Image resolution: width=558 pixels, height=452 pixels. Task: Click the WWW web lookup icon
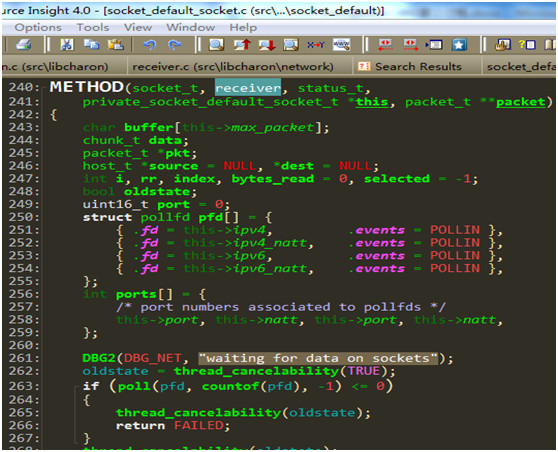[x=341, y=45]
